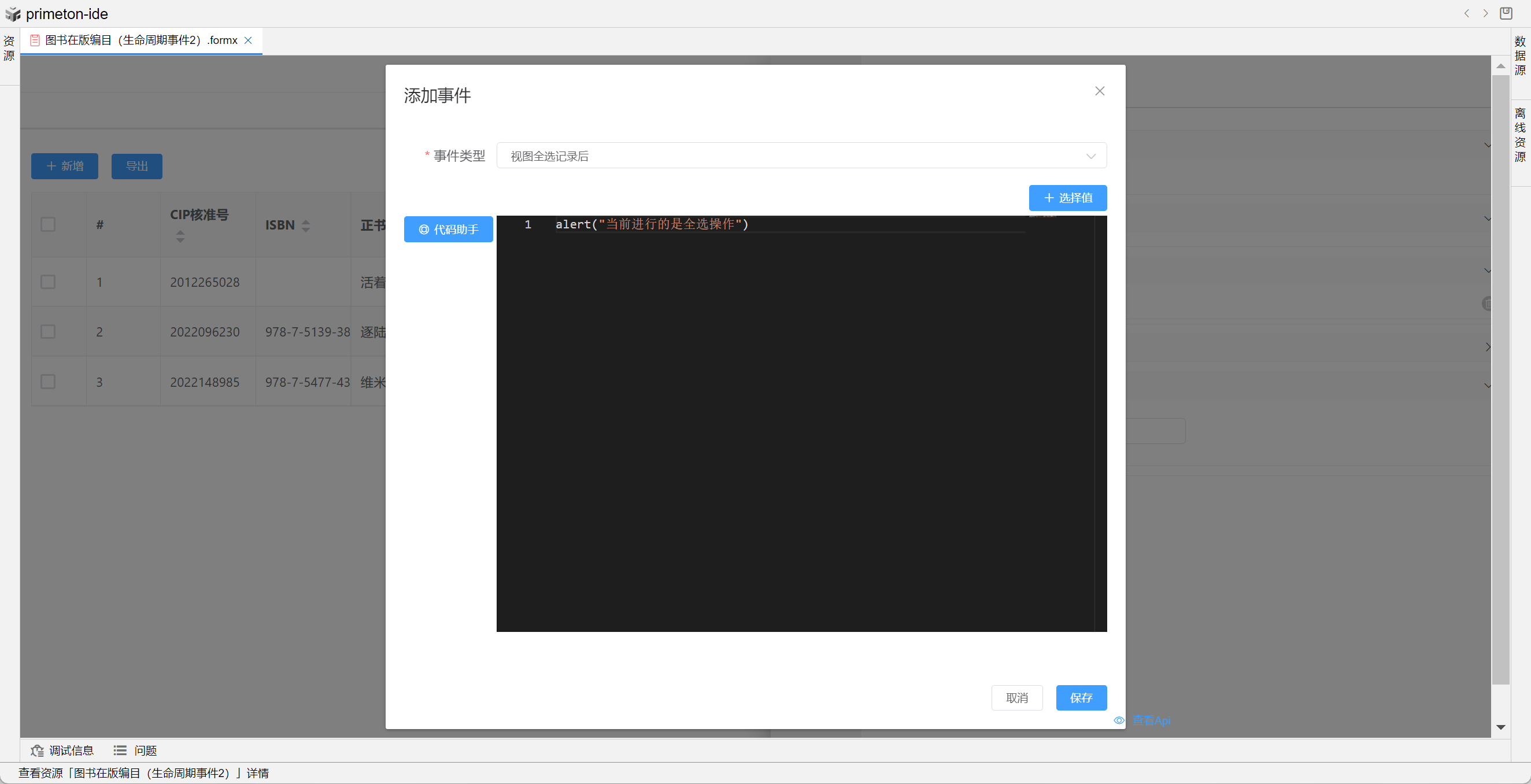Click the 选择值 button
The width and height of the screenshot is (1531, 784).
[1067, 198]
